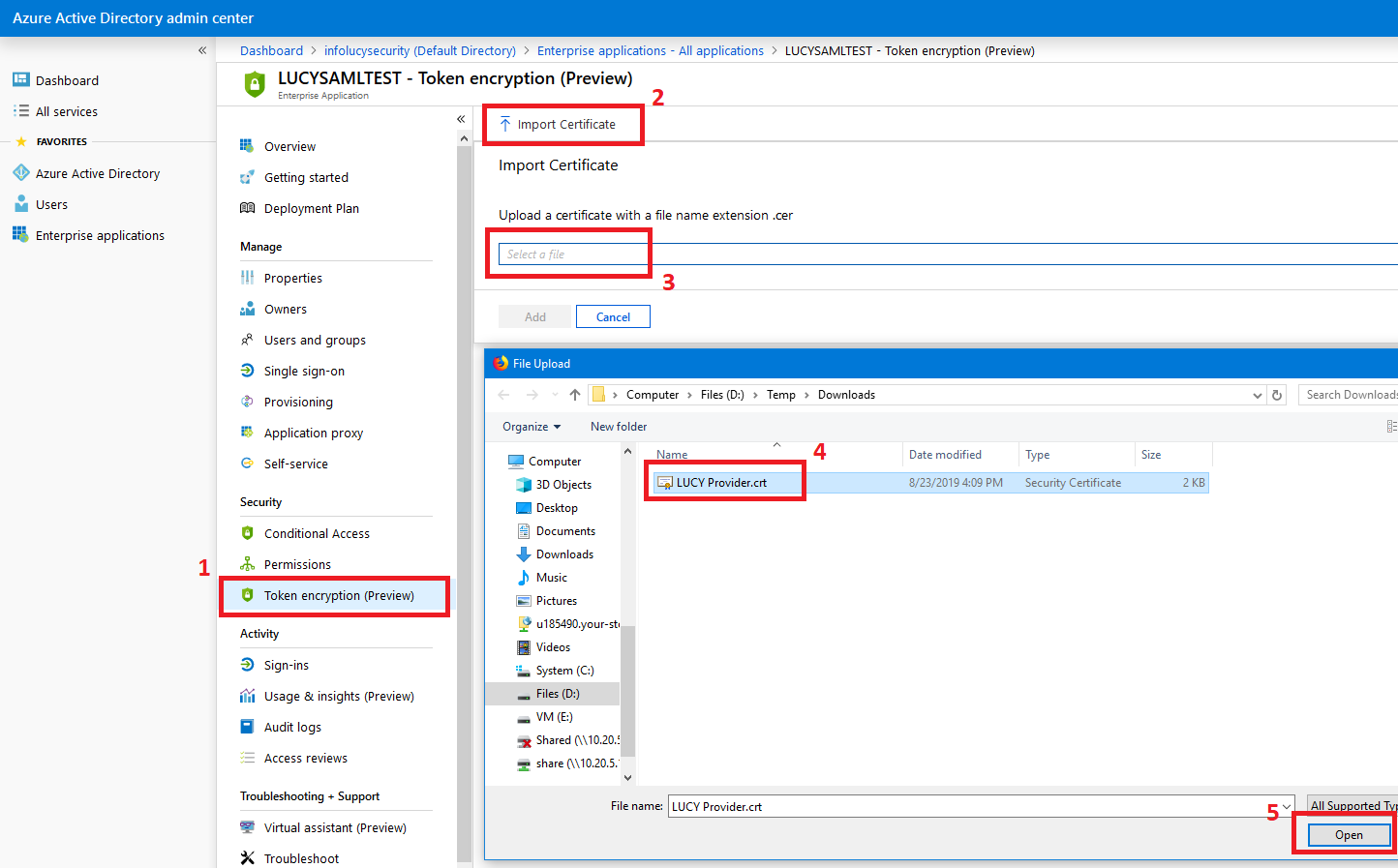Collapse the application menu blade
The image size is (1398, 868).
[x=461, y=119]
